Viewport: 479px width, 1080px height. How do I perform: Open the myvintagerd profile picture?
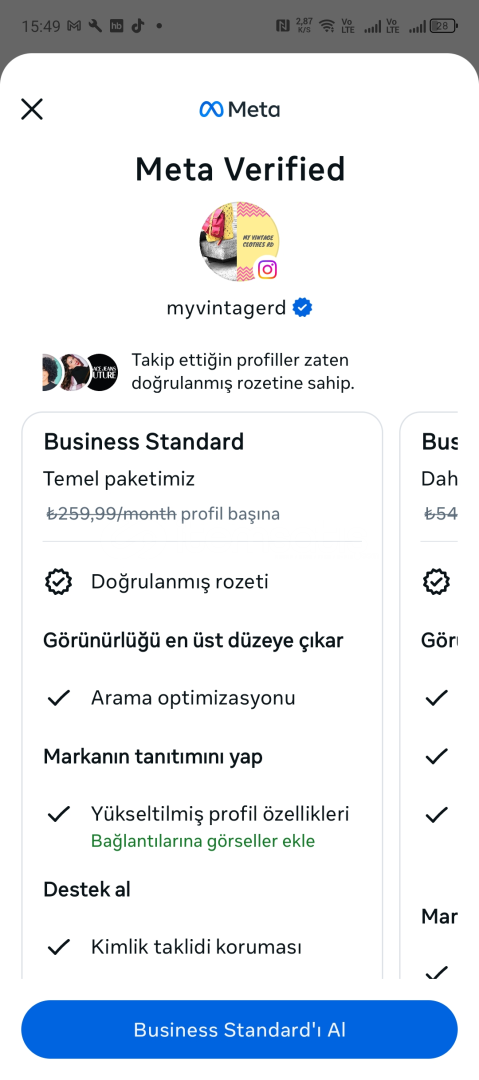239,241
